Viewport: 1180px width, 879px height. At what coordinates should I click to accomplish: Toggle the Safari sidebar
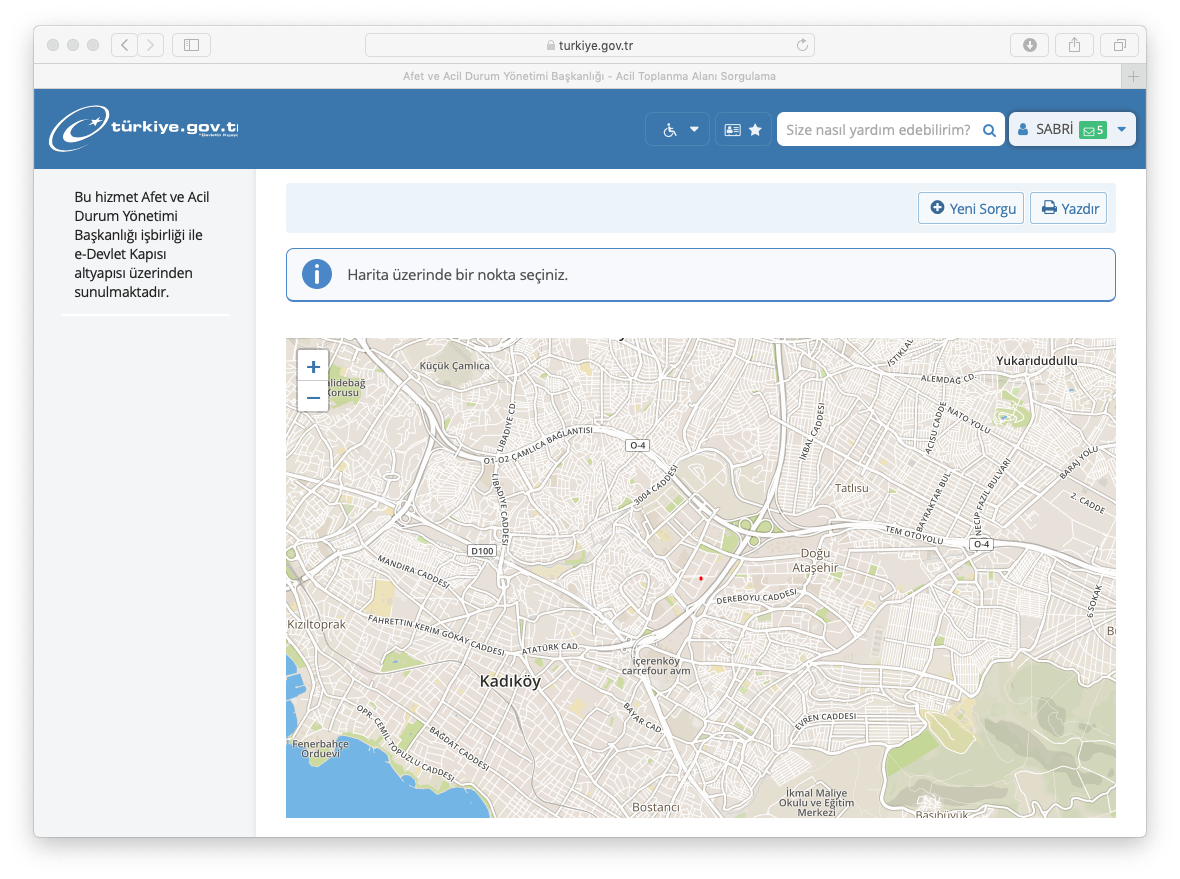tap(191, 45)
